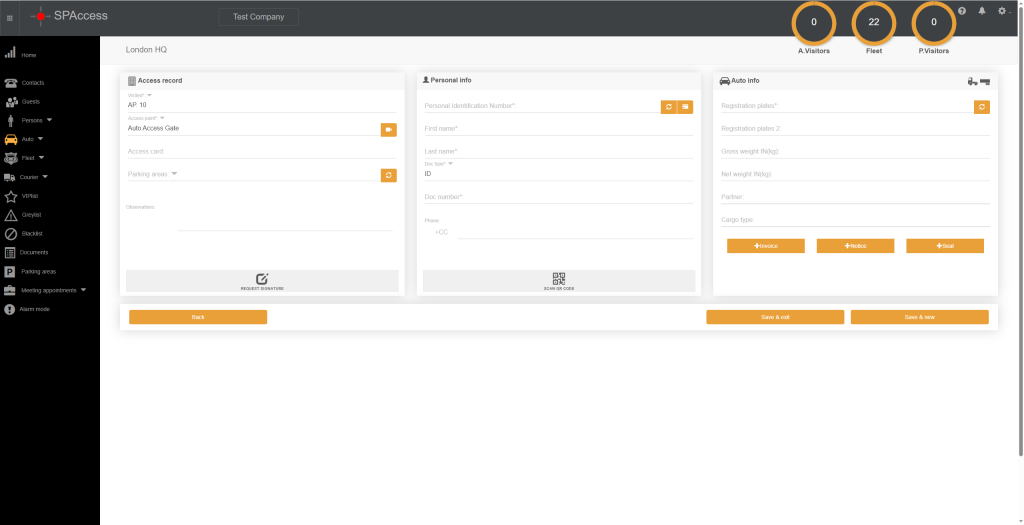Go to Guests in the sidebar
The image size is (1024, 525).
[30, 102]
